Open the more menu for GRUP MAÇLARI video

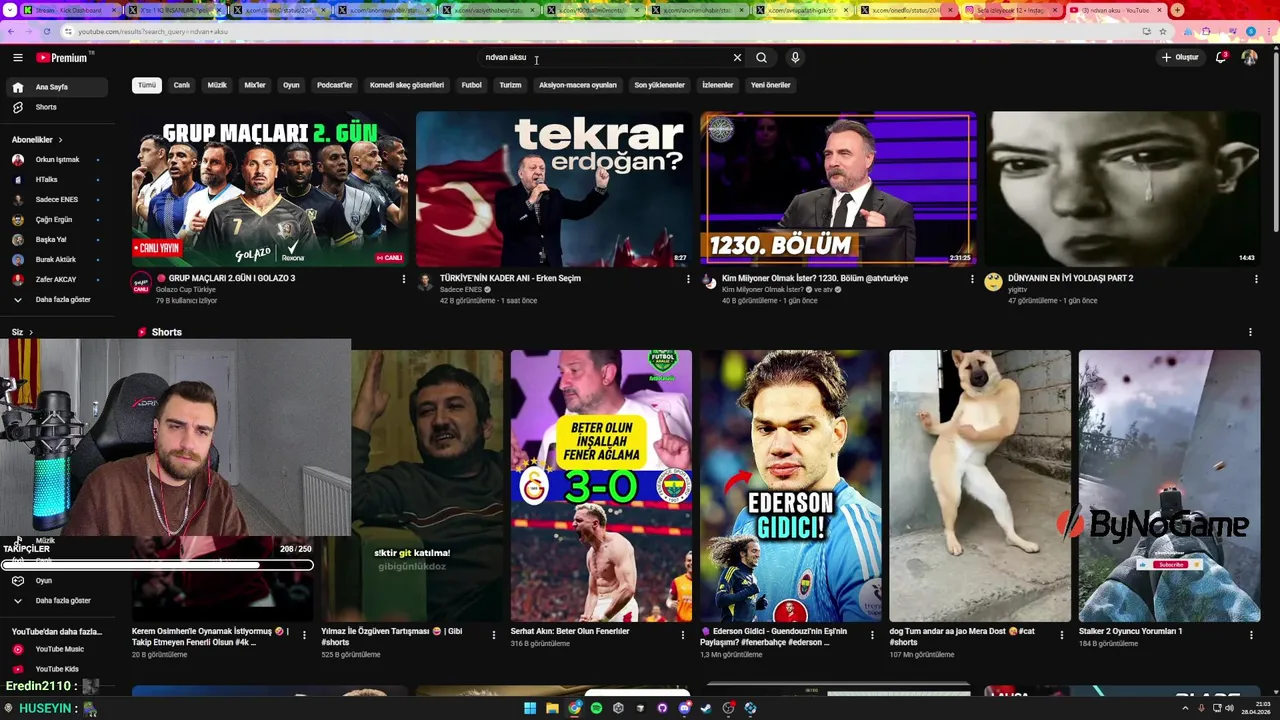[x=404, y=279]
